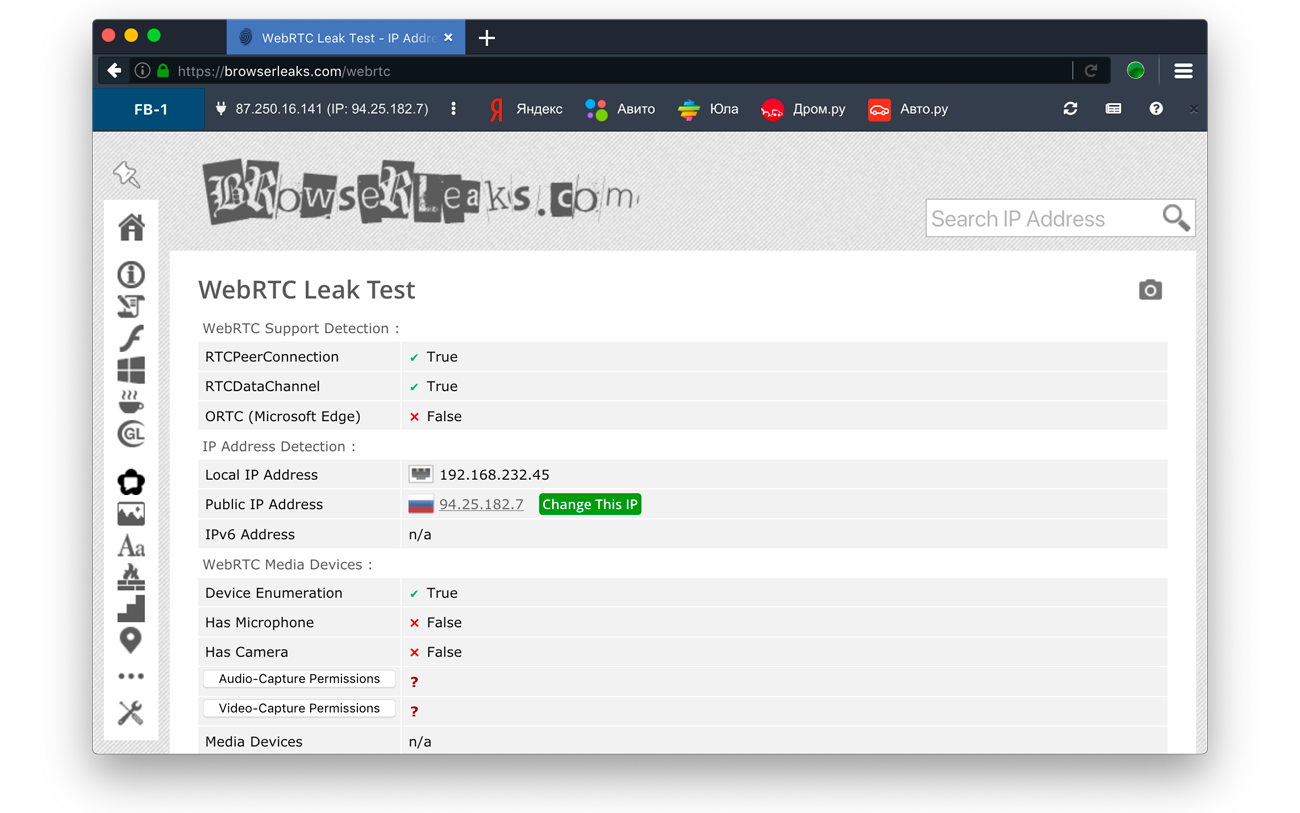1300x813 pixels.
Task: Reload the page using address bar reload icon
Action: (x=1091, y=71)
